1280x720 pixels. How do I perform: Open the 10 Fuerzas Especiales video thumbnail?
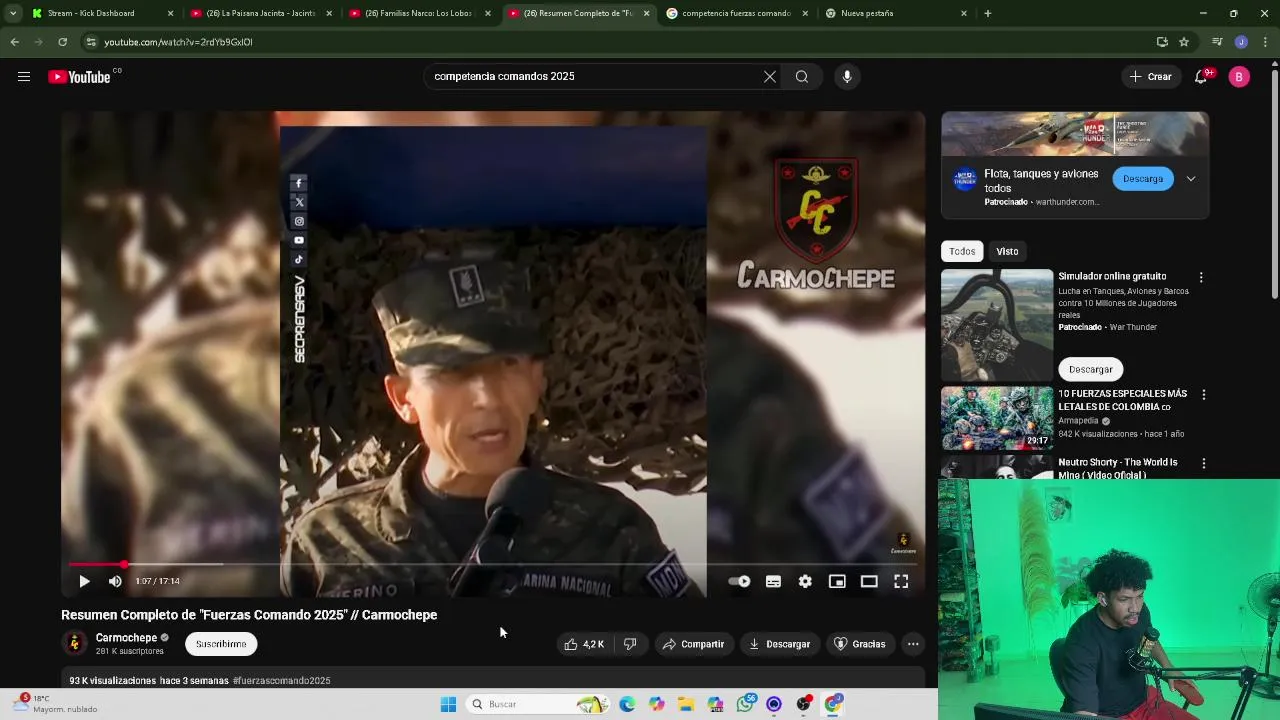click(997, 418)
